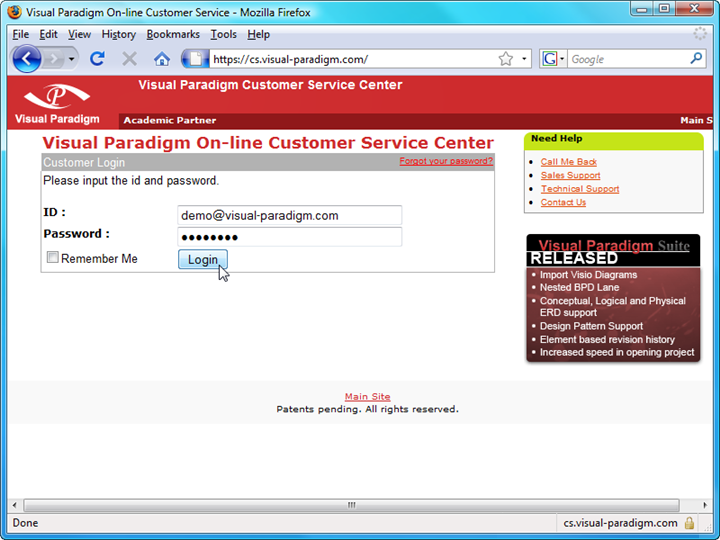The width and height of the screenshot is (720, 540).
Task: Click cs.visual-paradigm.com in the status bar
Action: [620, 523]
